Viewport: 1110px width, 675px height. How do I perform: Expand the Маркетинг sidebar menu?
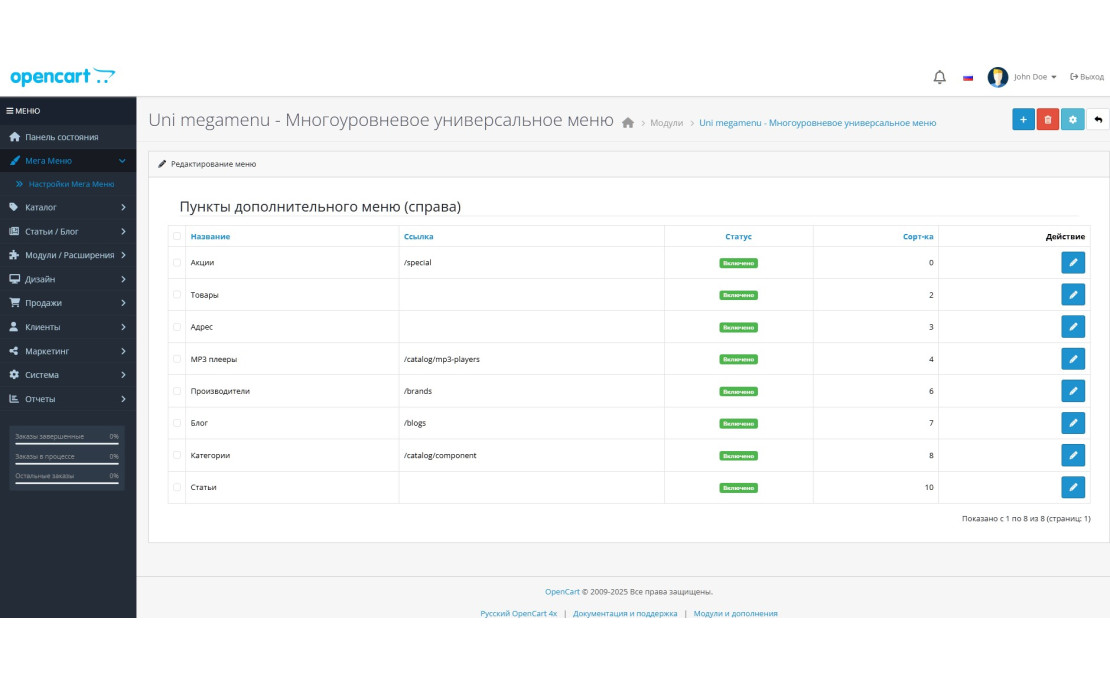[x=68, y=351]
